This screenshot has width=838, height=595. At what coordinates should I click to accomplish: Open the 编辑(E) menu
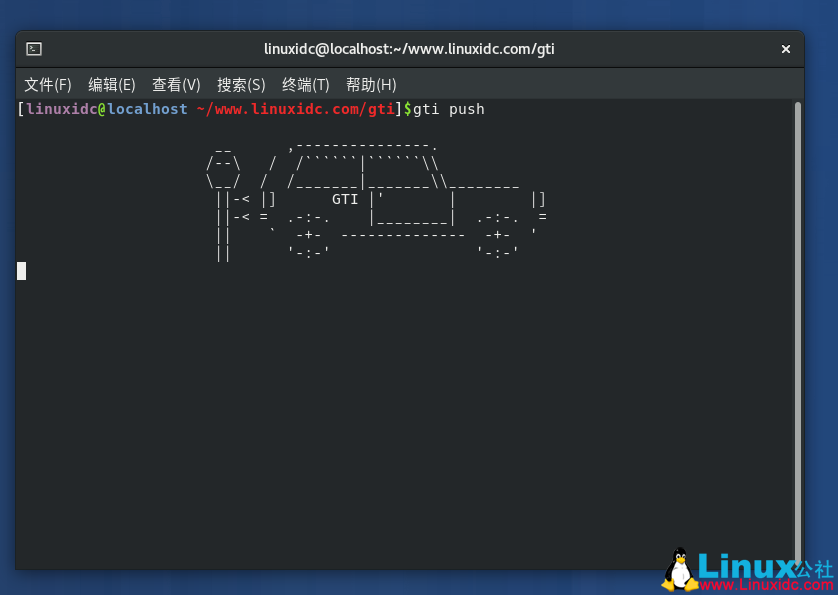click(x=111, y=84)
